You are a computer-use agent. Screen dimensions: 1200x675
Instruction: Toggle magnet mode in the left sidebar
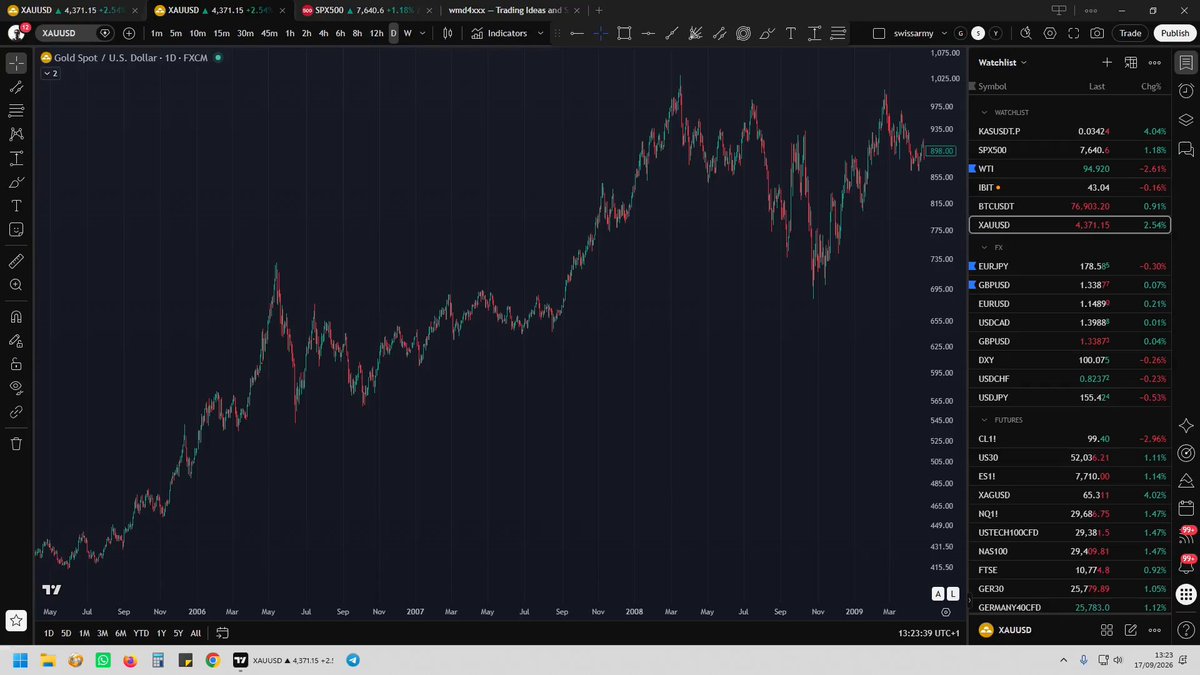[16, 316]
